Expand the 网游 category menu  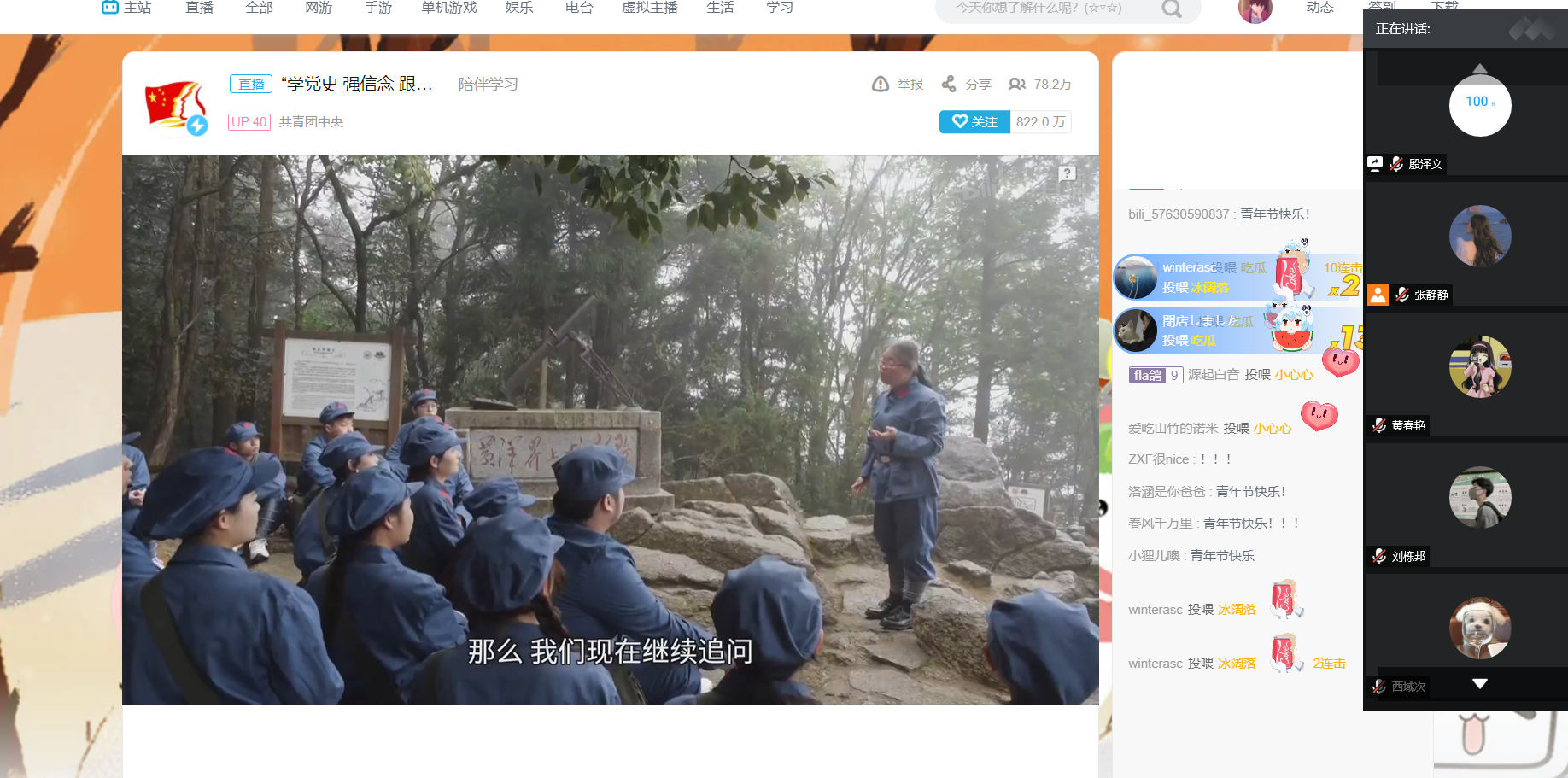(319, 8)
